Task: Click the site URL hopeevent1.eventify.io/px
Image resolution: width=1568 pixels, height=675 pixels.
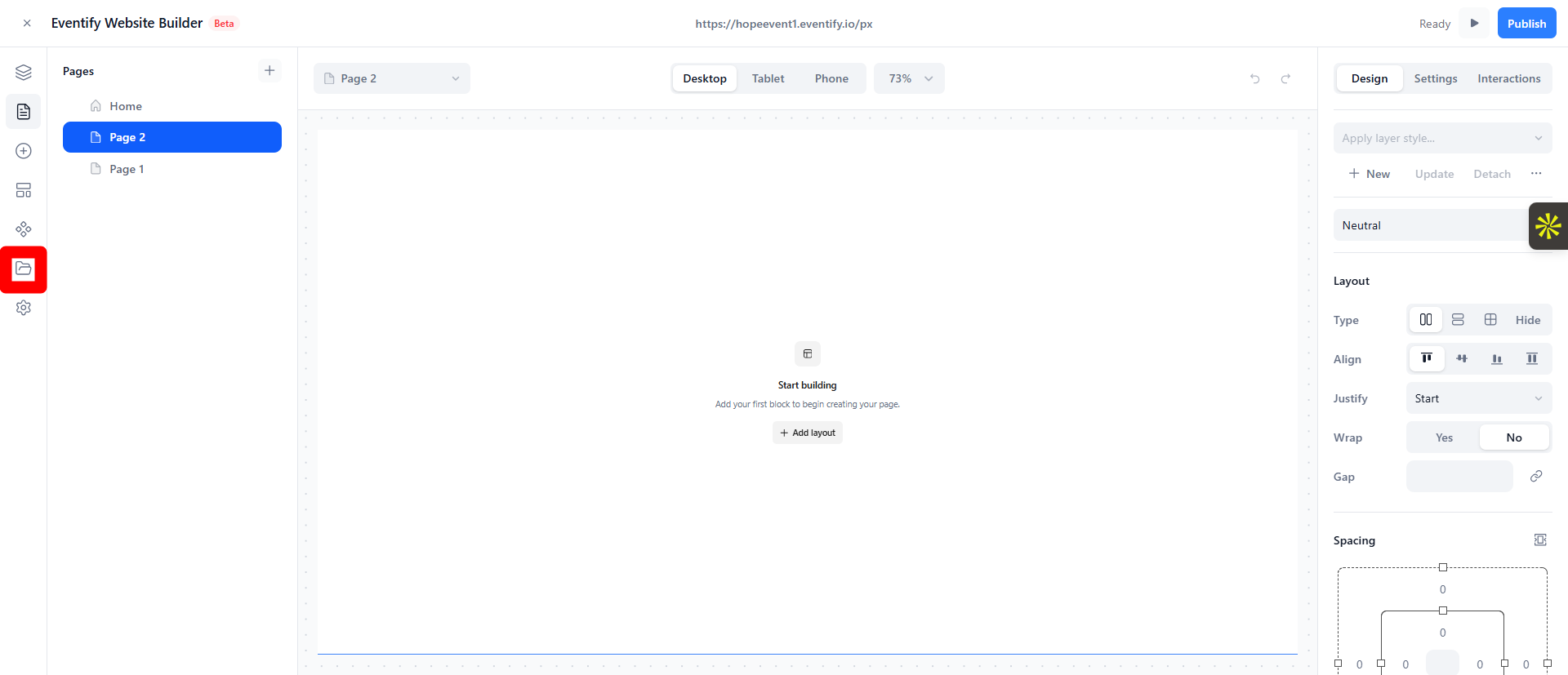Action: pos(784,24)
